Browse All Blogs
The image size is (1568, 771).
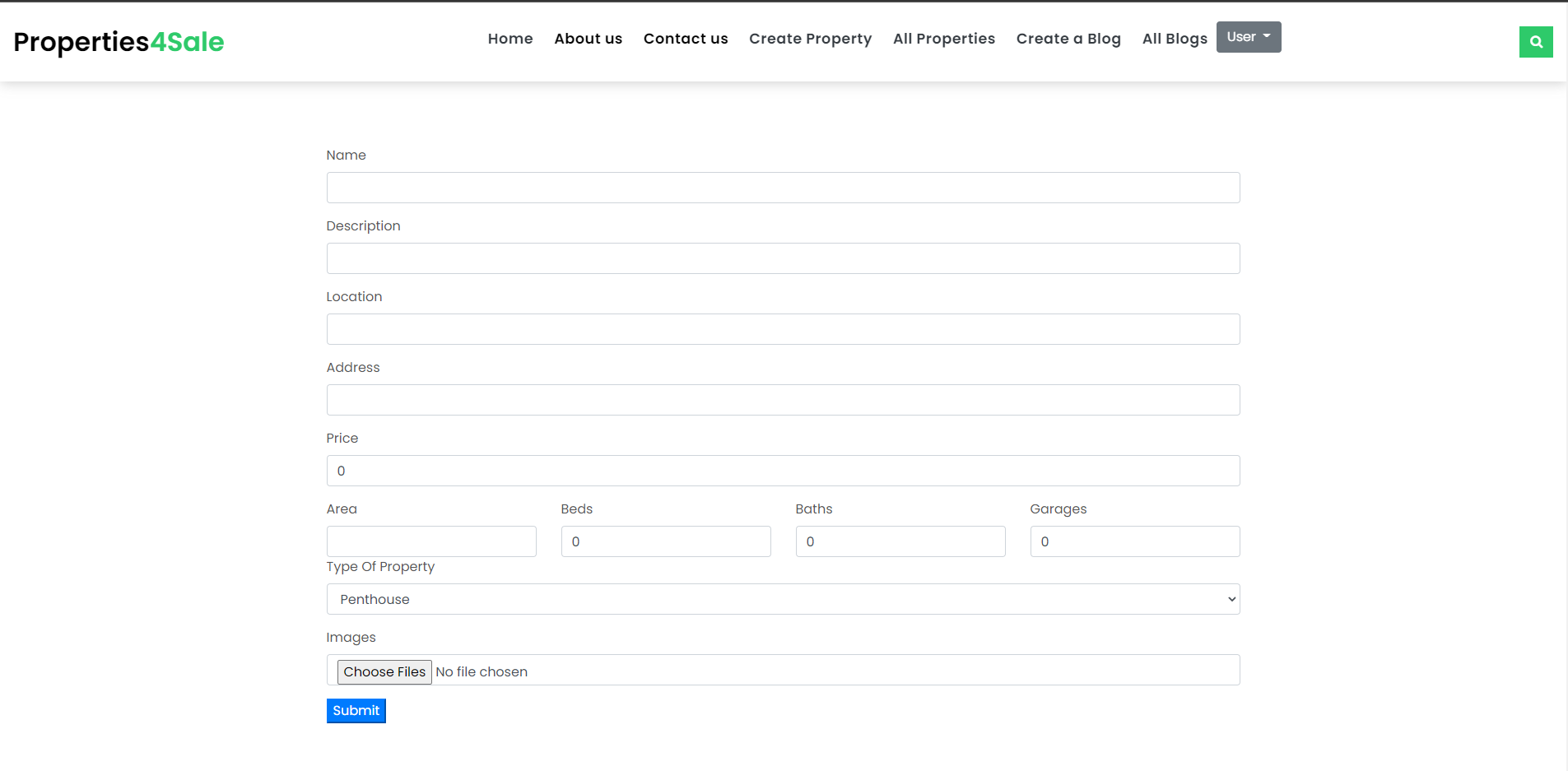(x=1175, y=38)
